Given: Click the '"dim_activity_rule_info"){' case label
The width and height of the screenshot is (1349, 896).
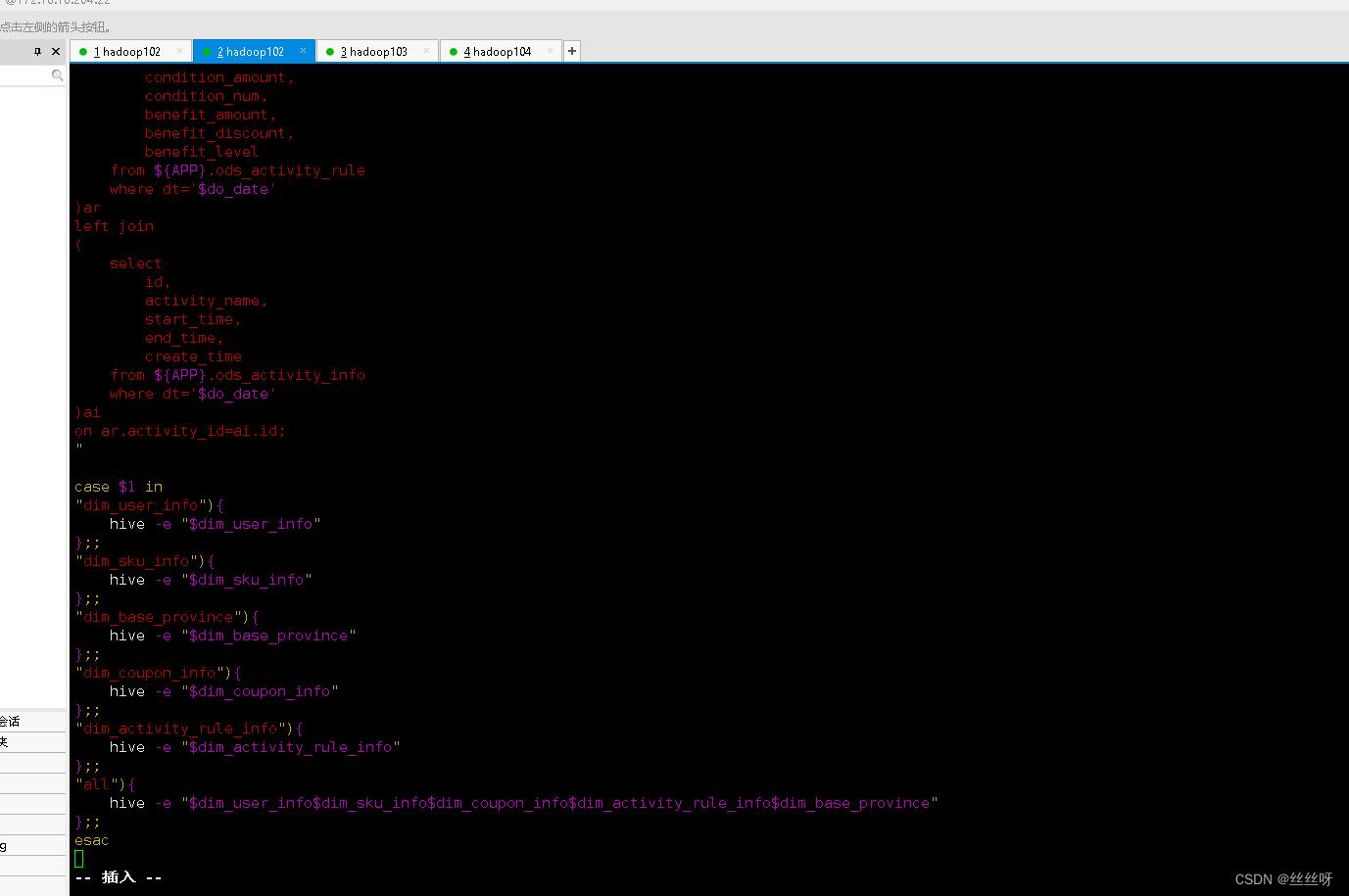Looking at the screenshot, I should [x=189, y=729].
